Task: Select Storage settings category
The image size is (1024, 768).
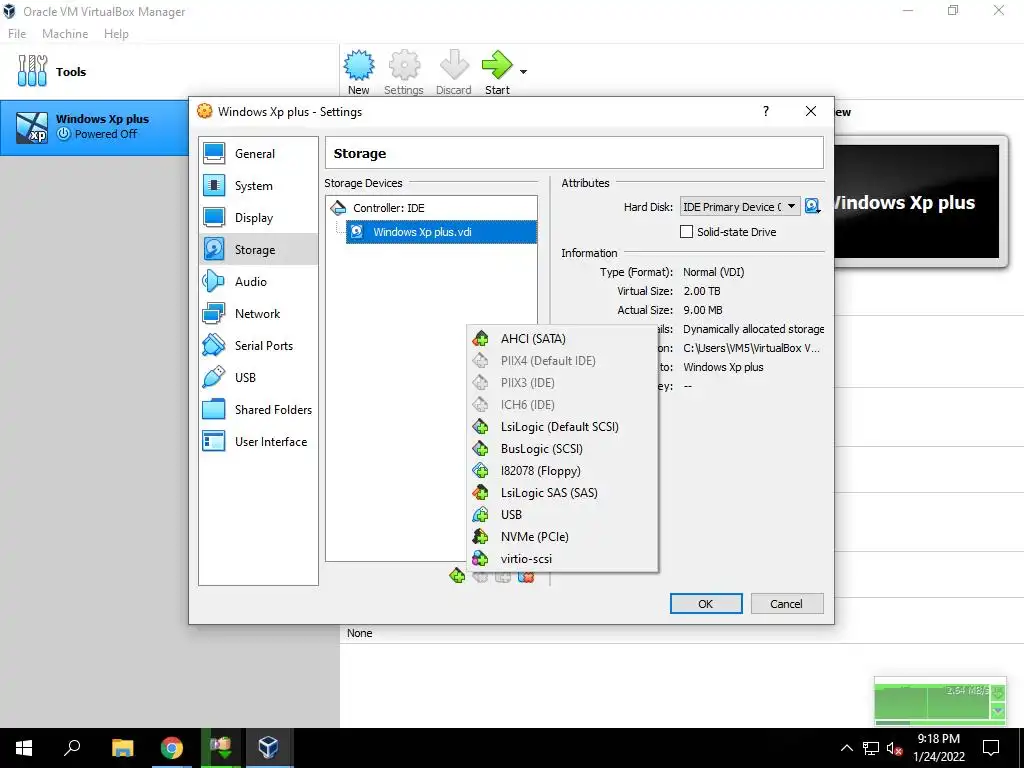Action: pos(259,249)
